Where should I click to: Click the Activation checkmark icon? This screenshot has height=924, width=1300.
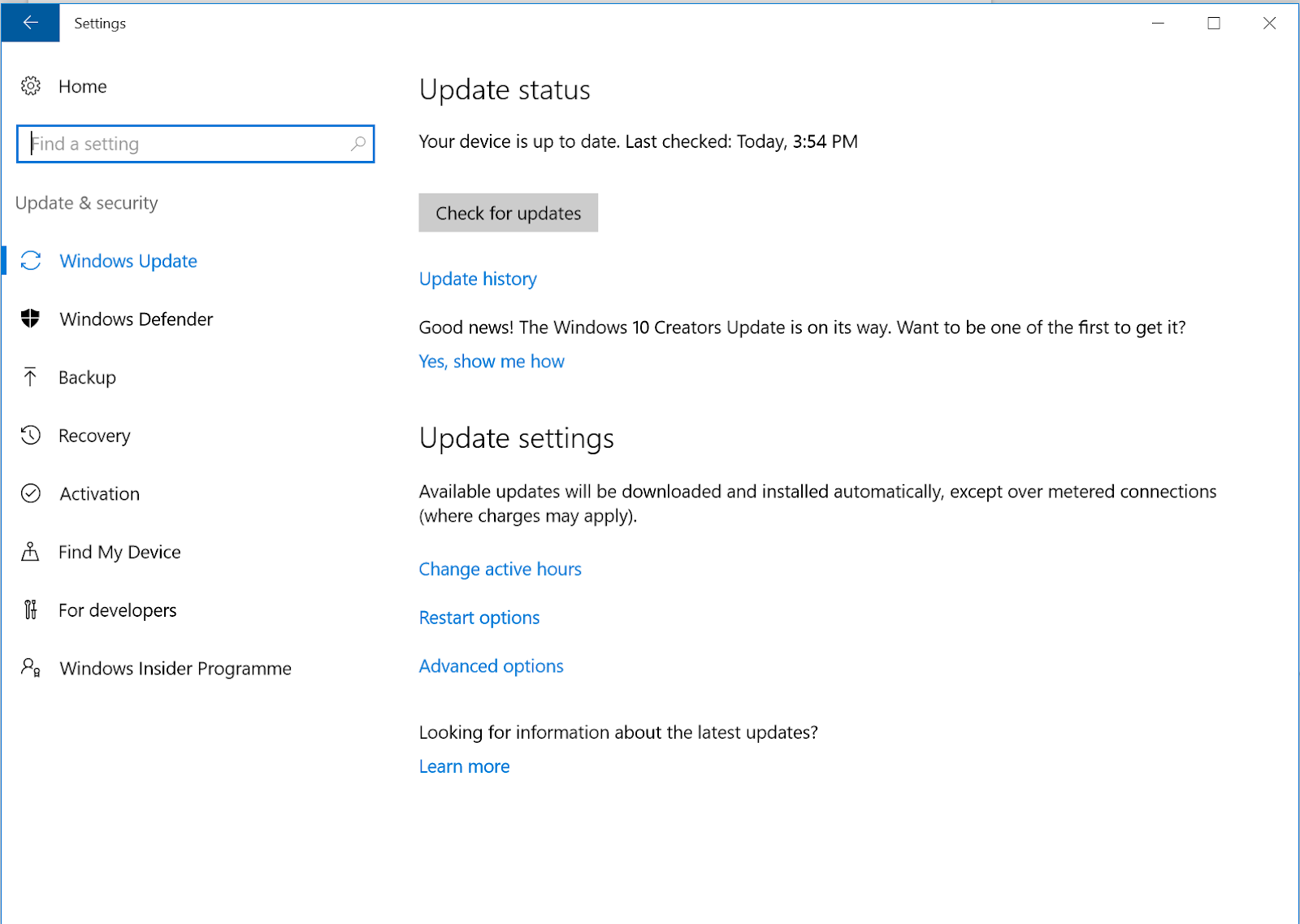coord(31,493)
